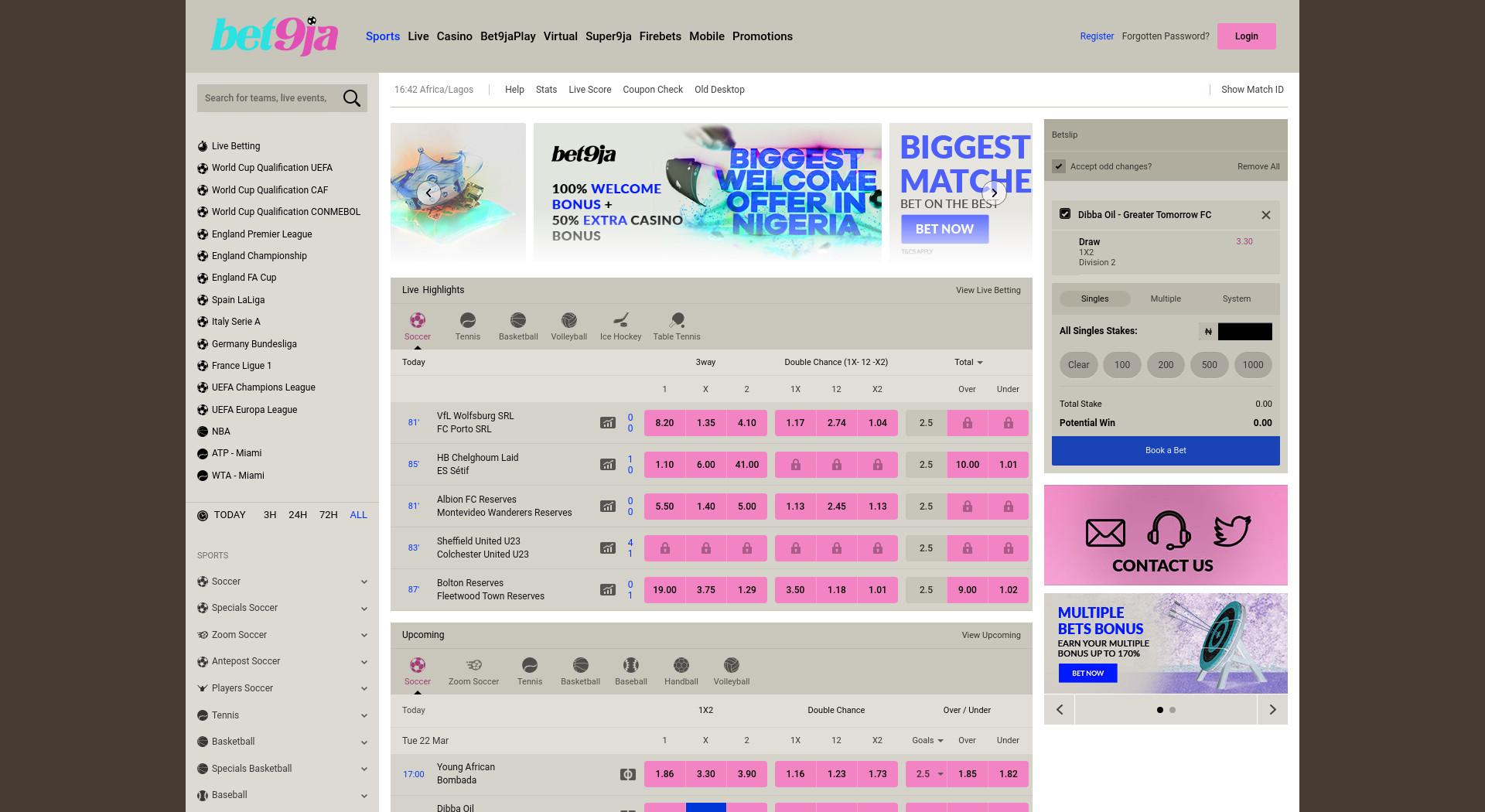Select the ALL time filter

[x=358, y=515]
